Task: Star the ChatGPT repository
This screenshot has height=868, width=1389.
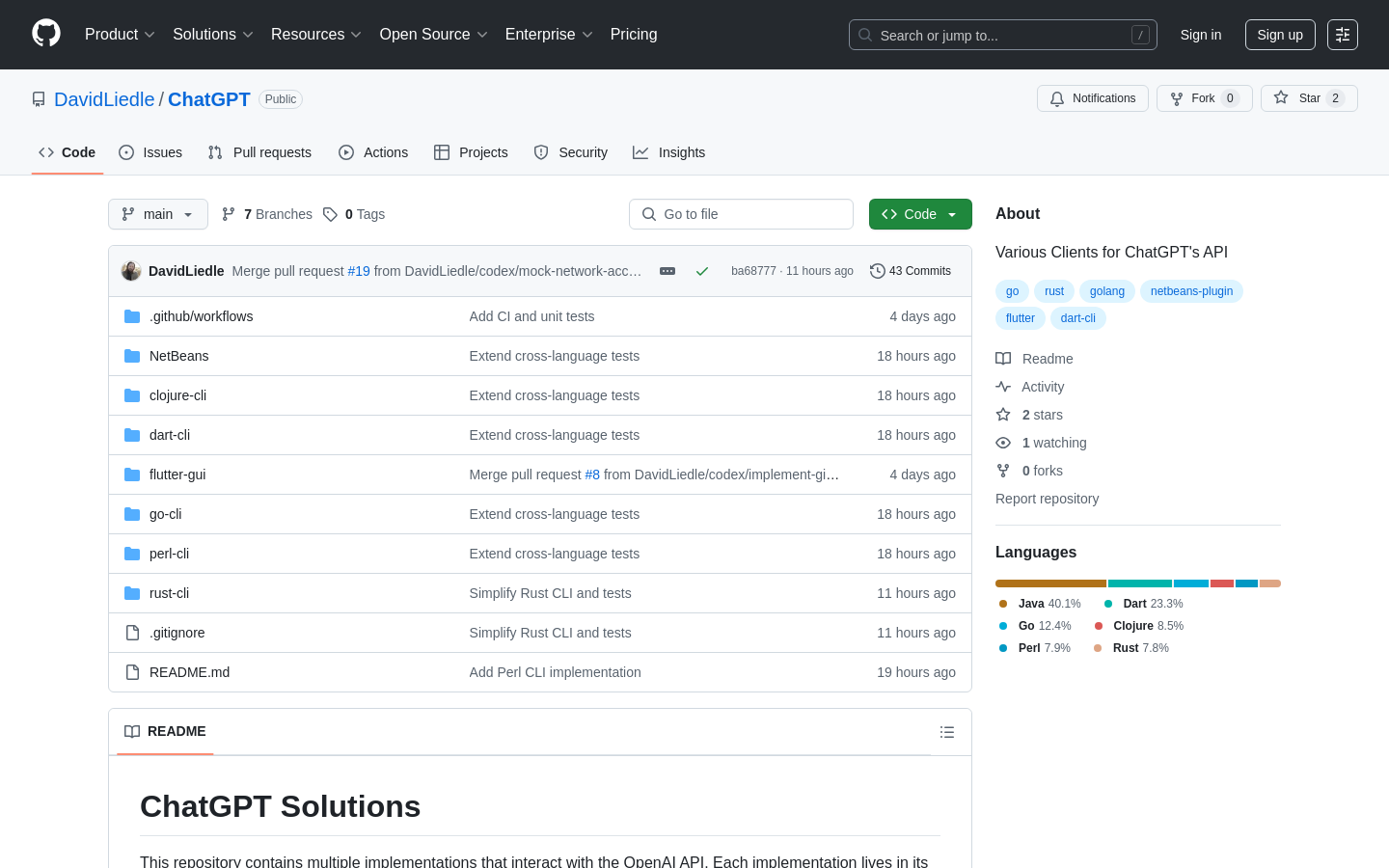Action: [x=1309, y=98]
